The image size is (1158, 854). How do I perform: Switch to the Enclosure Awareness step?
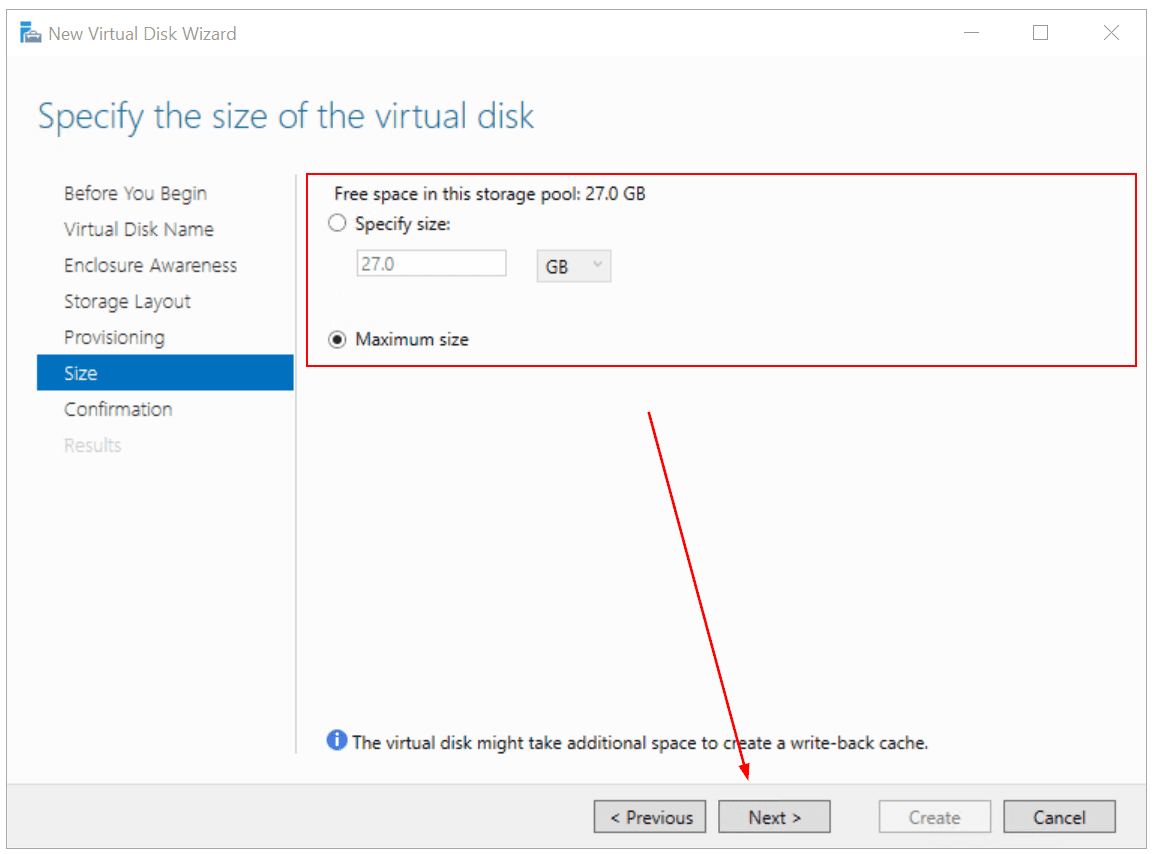(x=150, y=265)
